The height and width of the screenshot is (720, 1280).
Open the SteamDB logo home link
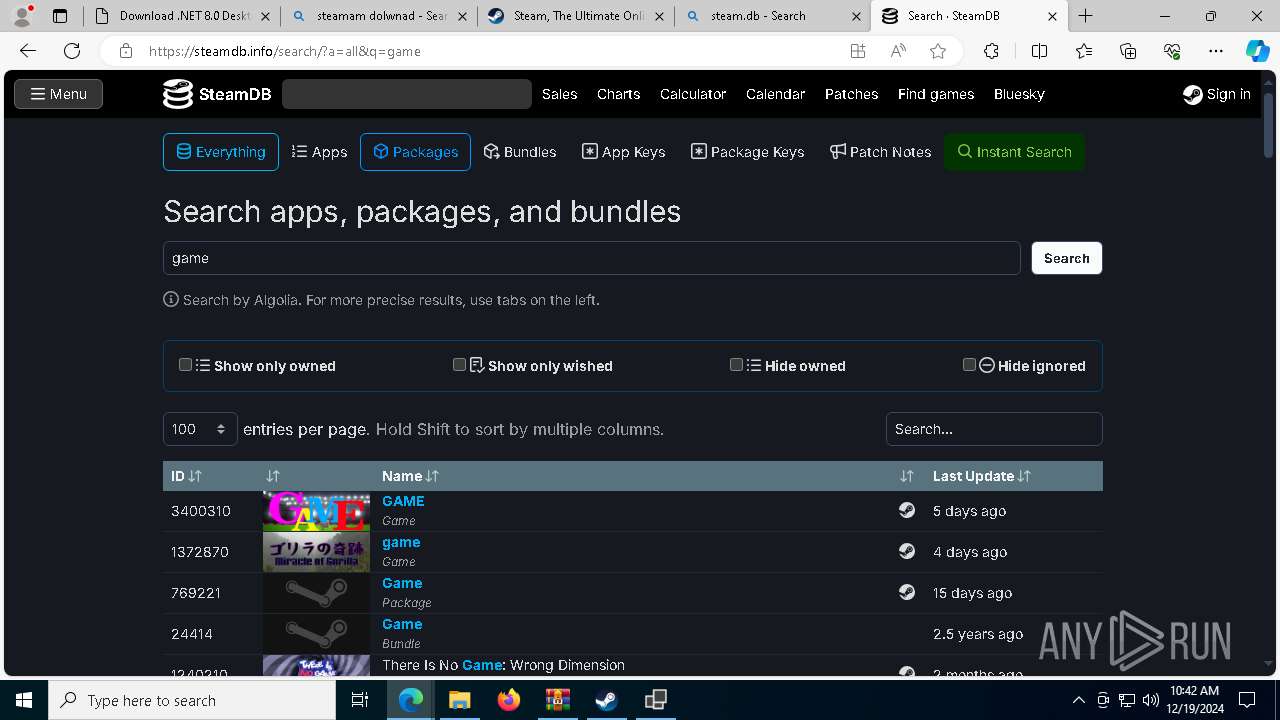pos(217,94)
